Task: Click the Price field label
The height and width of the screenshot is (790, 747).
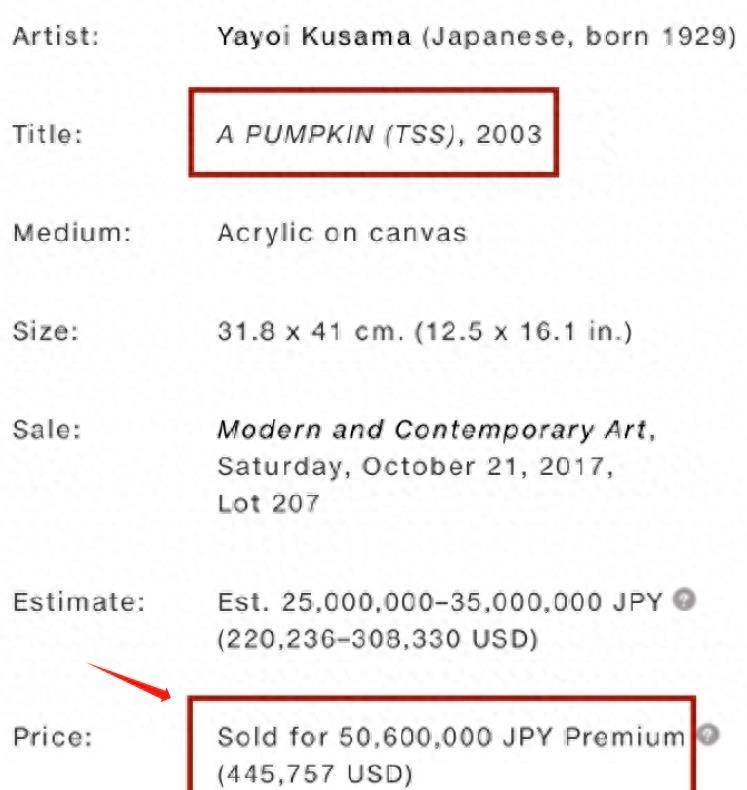Action: point(53,737)
